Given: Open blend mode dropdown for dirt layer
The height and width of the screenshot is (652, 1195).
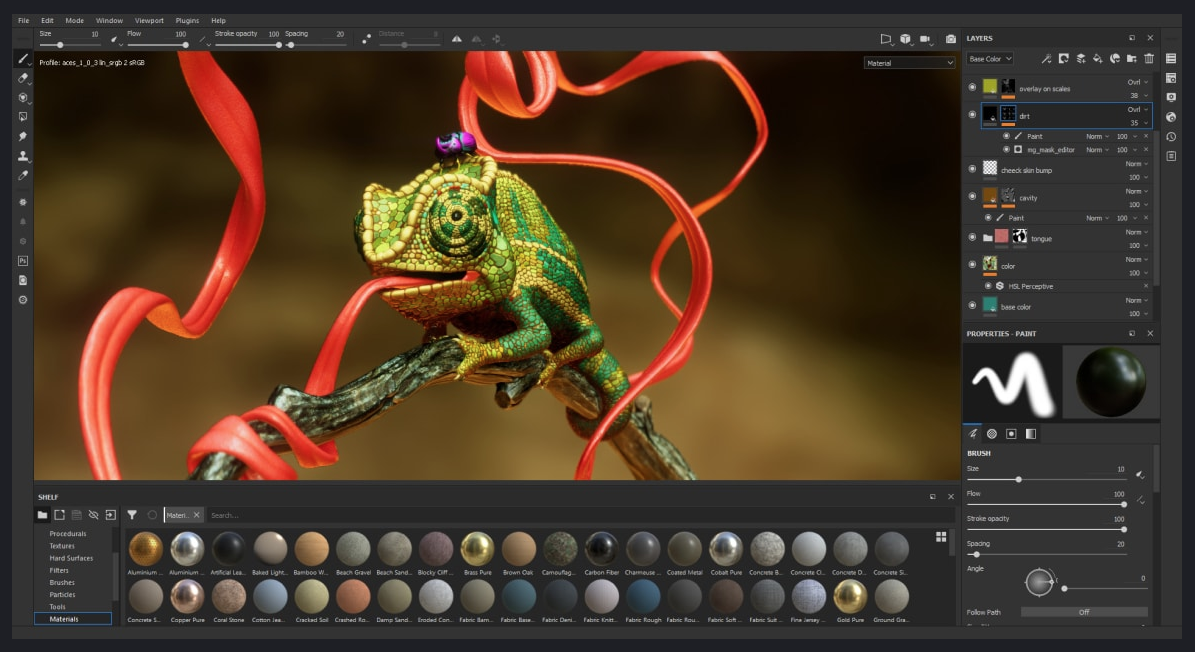Looking at the screenshot, I should coord(1137,109).
